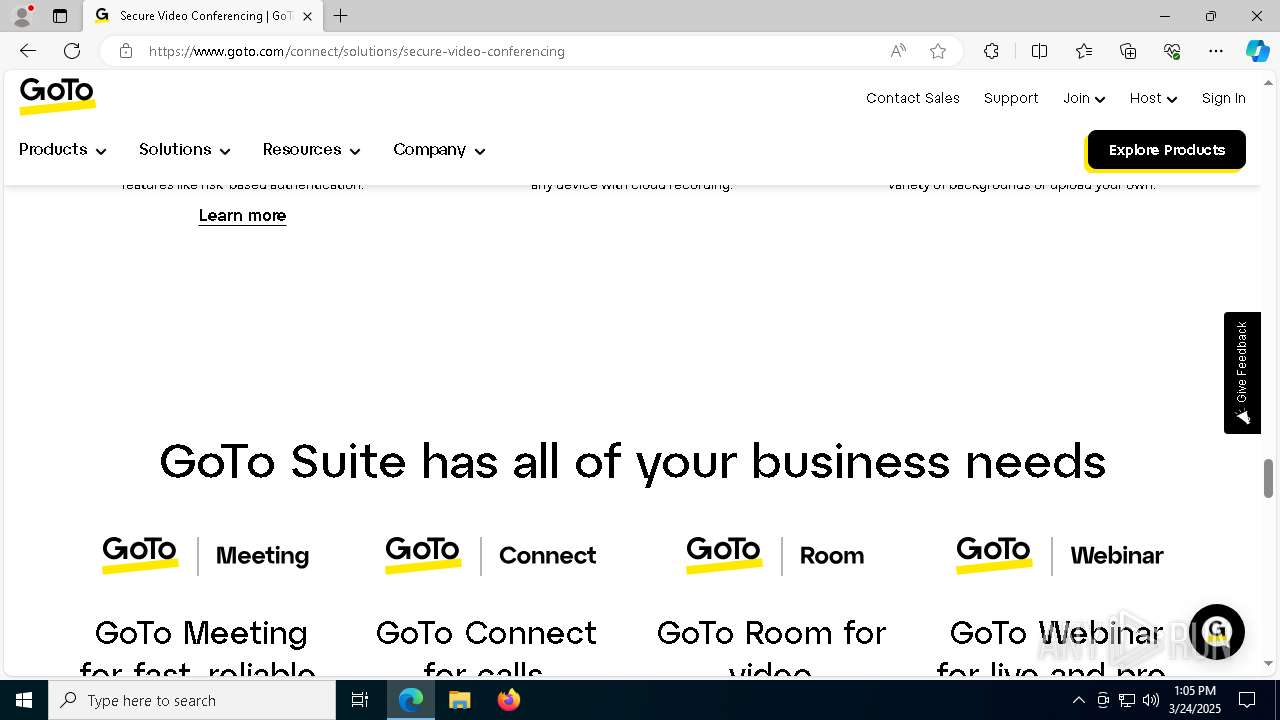Open Task View in taskbar

(x=360, y=700)
